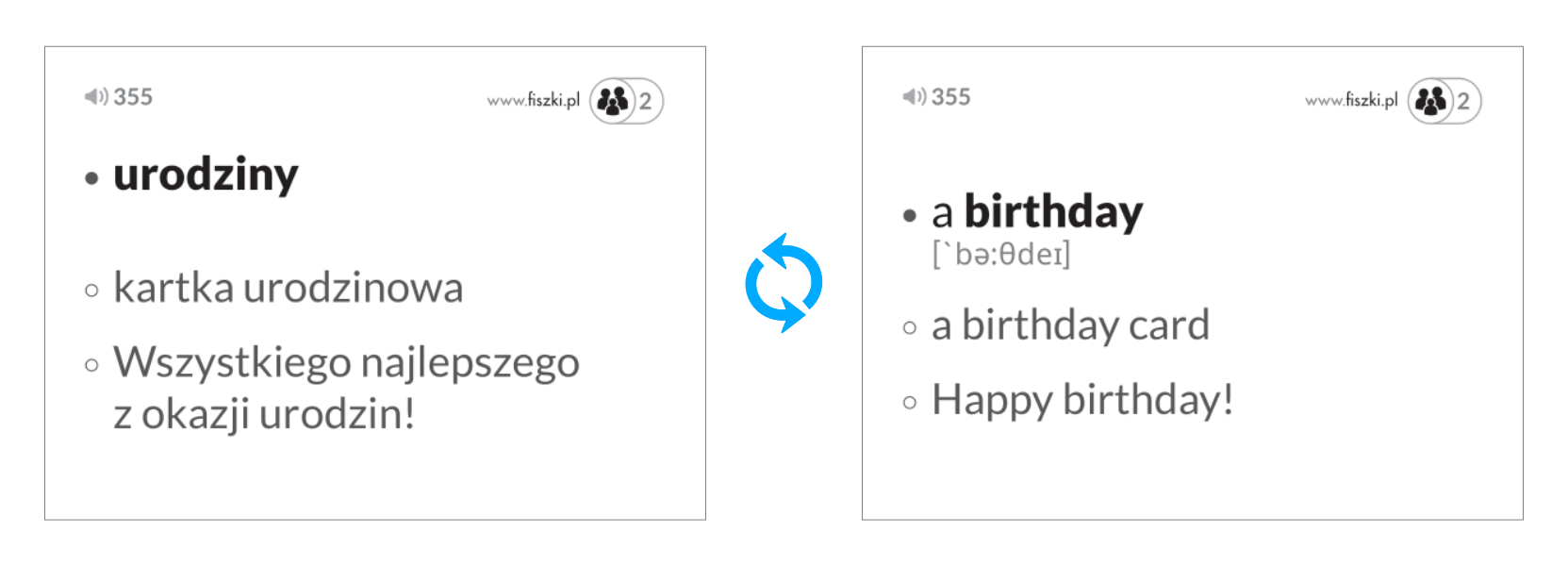This screenshot has height=566, width=1568.
Task: Select the word "urodziny" headline
Action: click(x=206, y=175)
